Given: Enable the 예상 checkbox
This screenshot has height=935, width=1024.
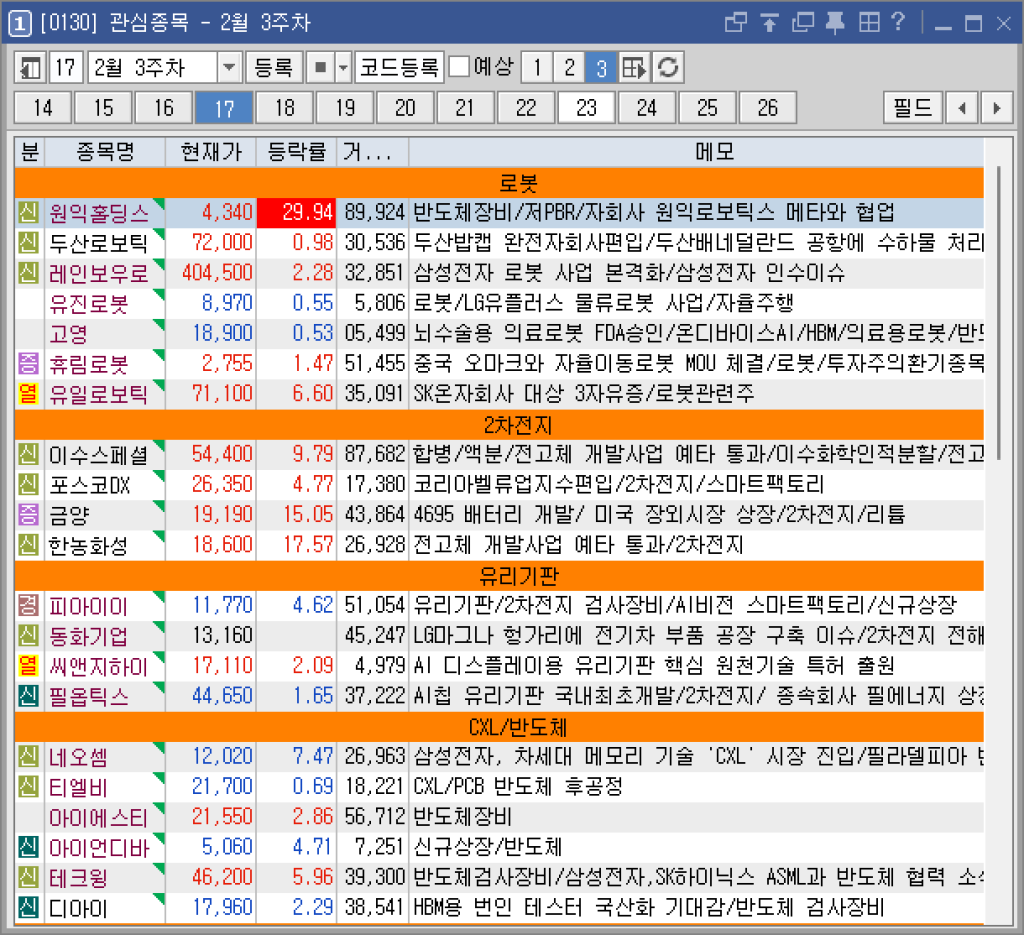Looking at the screenshot, I should click(459, 67).
